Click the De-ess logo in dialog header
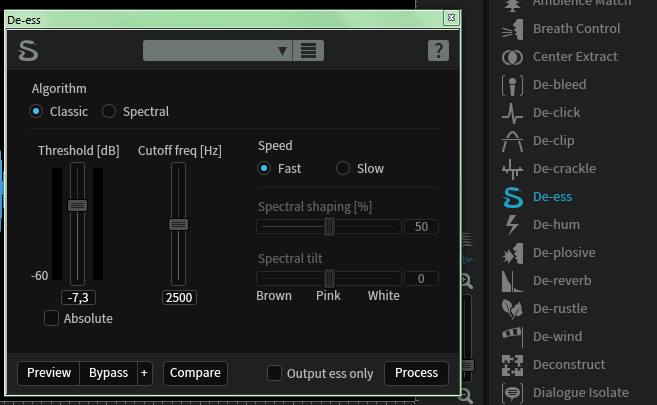This screenshot has height=405, width=657. [x=28, y=51]
